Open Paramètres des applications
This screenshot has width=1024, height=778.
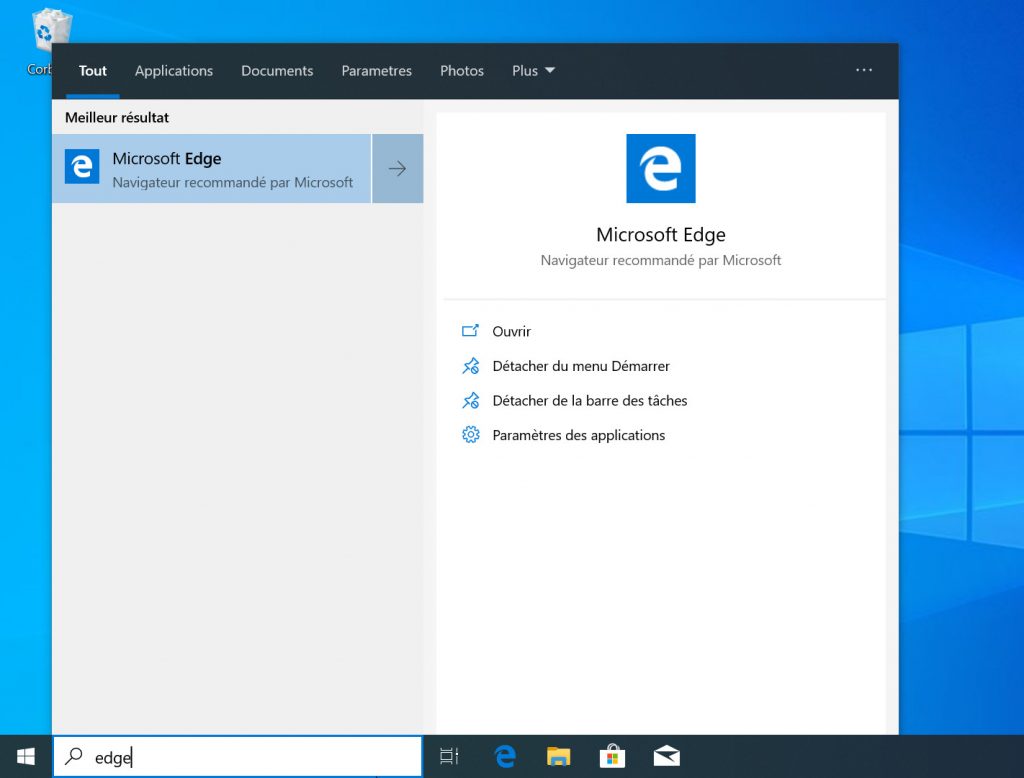click(579, 435)
